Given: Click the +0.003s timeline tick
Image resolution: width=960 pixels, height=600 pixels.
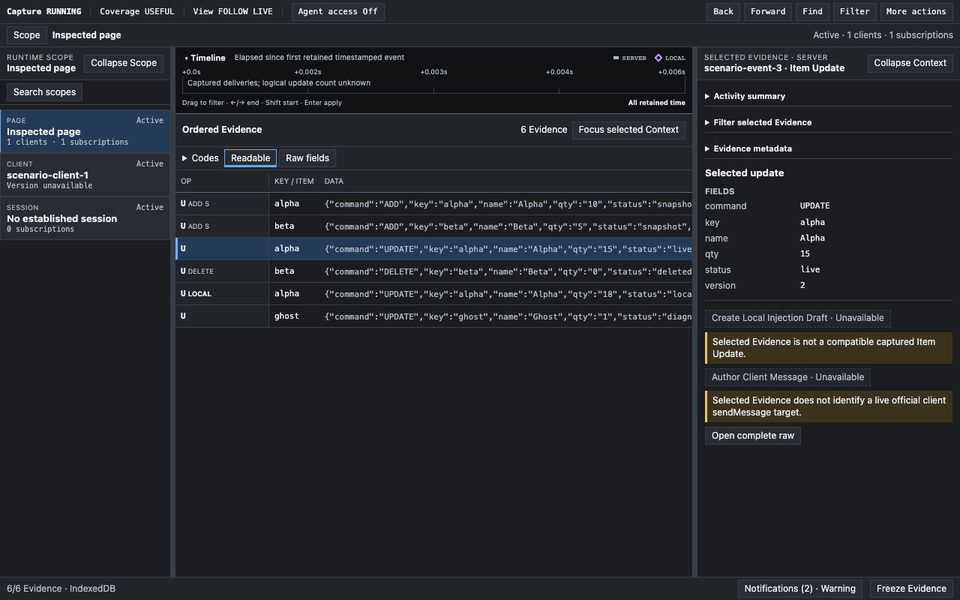Looking at the screenshot, I should pos(433,72).
